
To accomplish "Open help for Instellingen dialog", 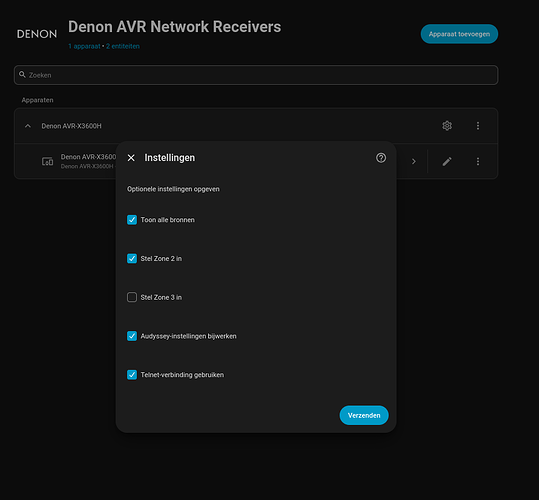I will point(381,158).
